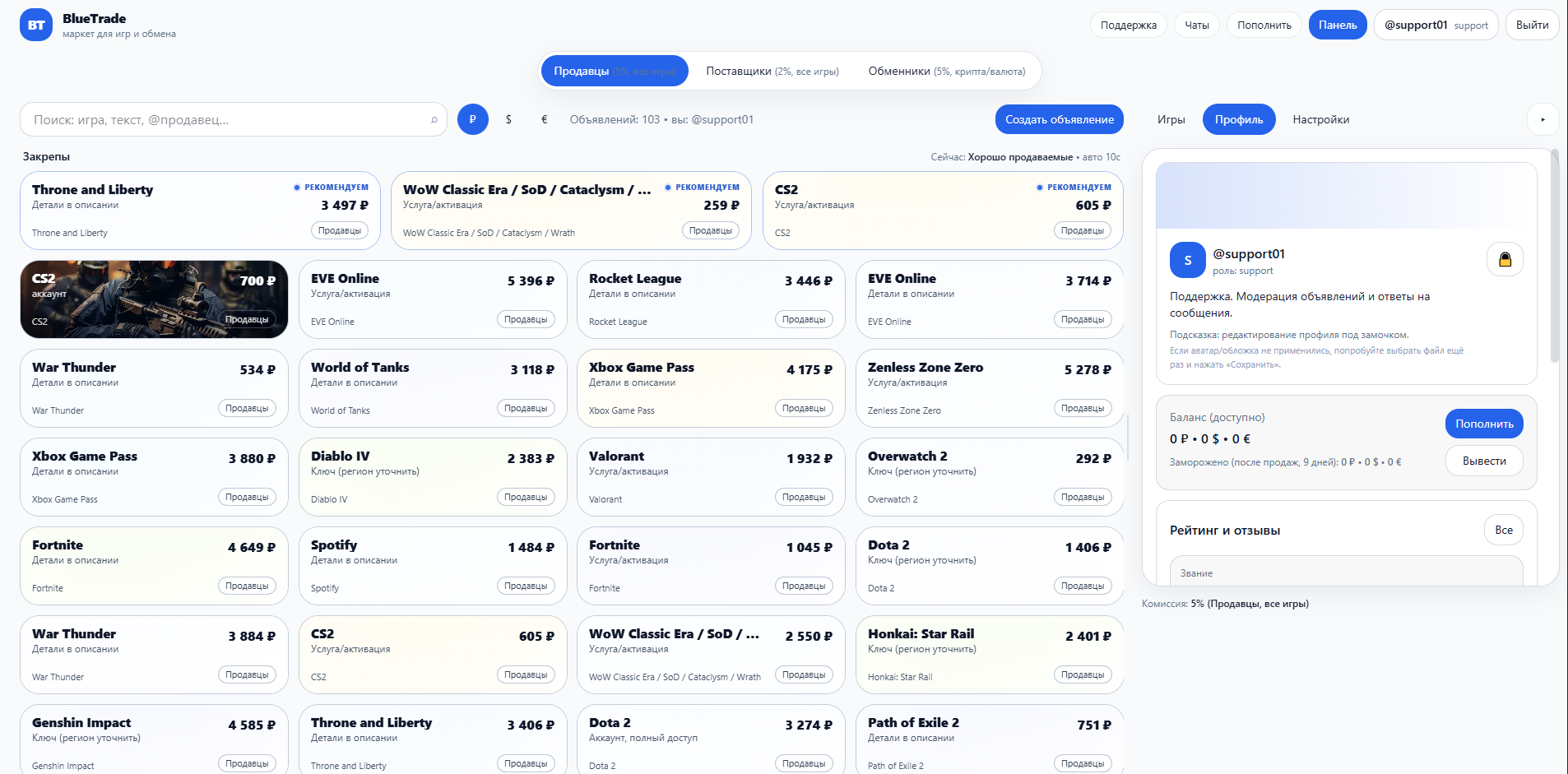Image resolution: width=1568 pixels, height=774 pixels.
Task: Expand all reviews with the Все button
Action: click(1503, 530)
